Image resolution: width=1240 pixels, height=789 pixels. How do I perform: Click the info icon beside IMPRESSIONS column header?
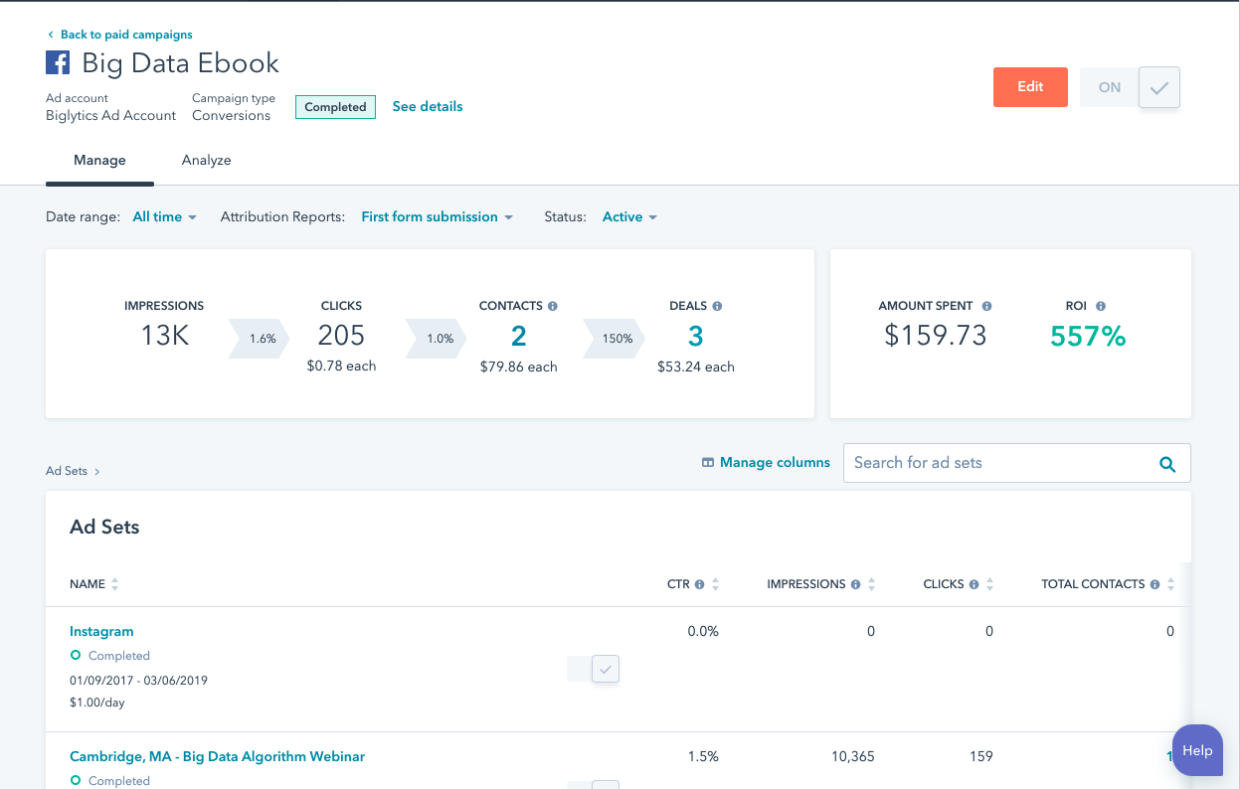pyautogui.click(x=856, y=584)
